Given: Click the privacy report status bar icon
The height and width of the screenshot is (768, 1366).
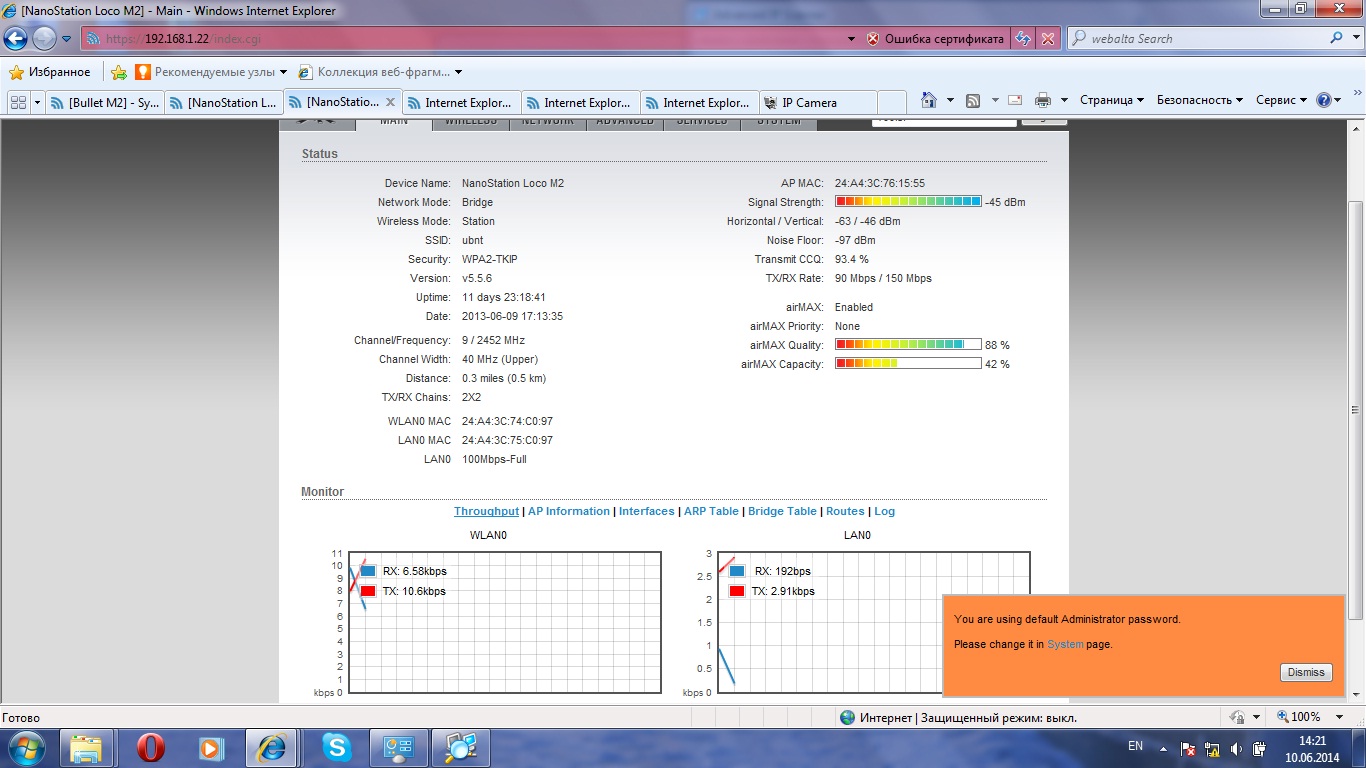Looking at the screenshot, I should point(1237,717).
